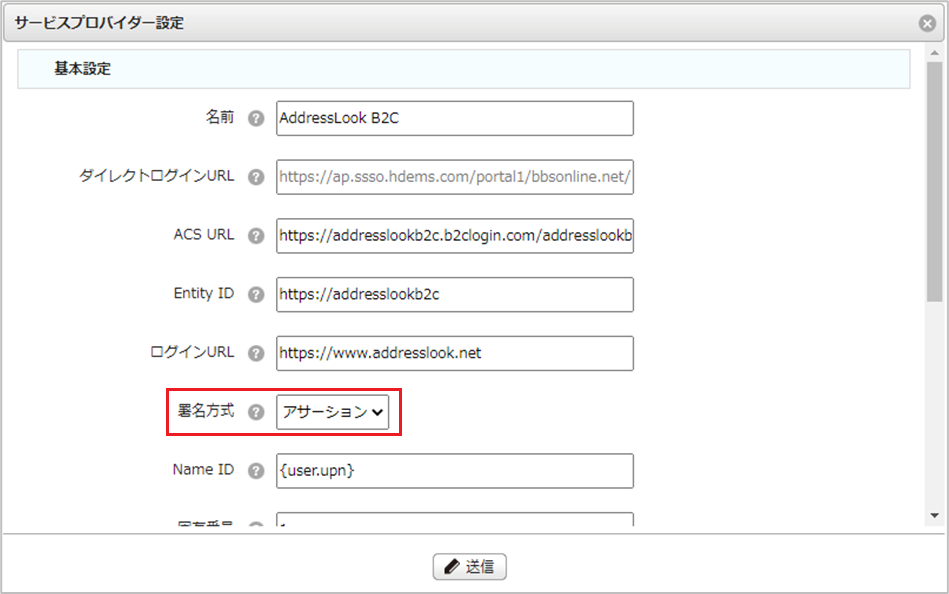949x594 pixels.
Task: Open the 署名方式 アサーション dropdown
Action: tap(332, 412)
